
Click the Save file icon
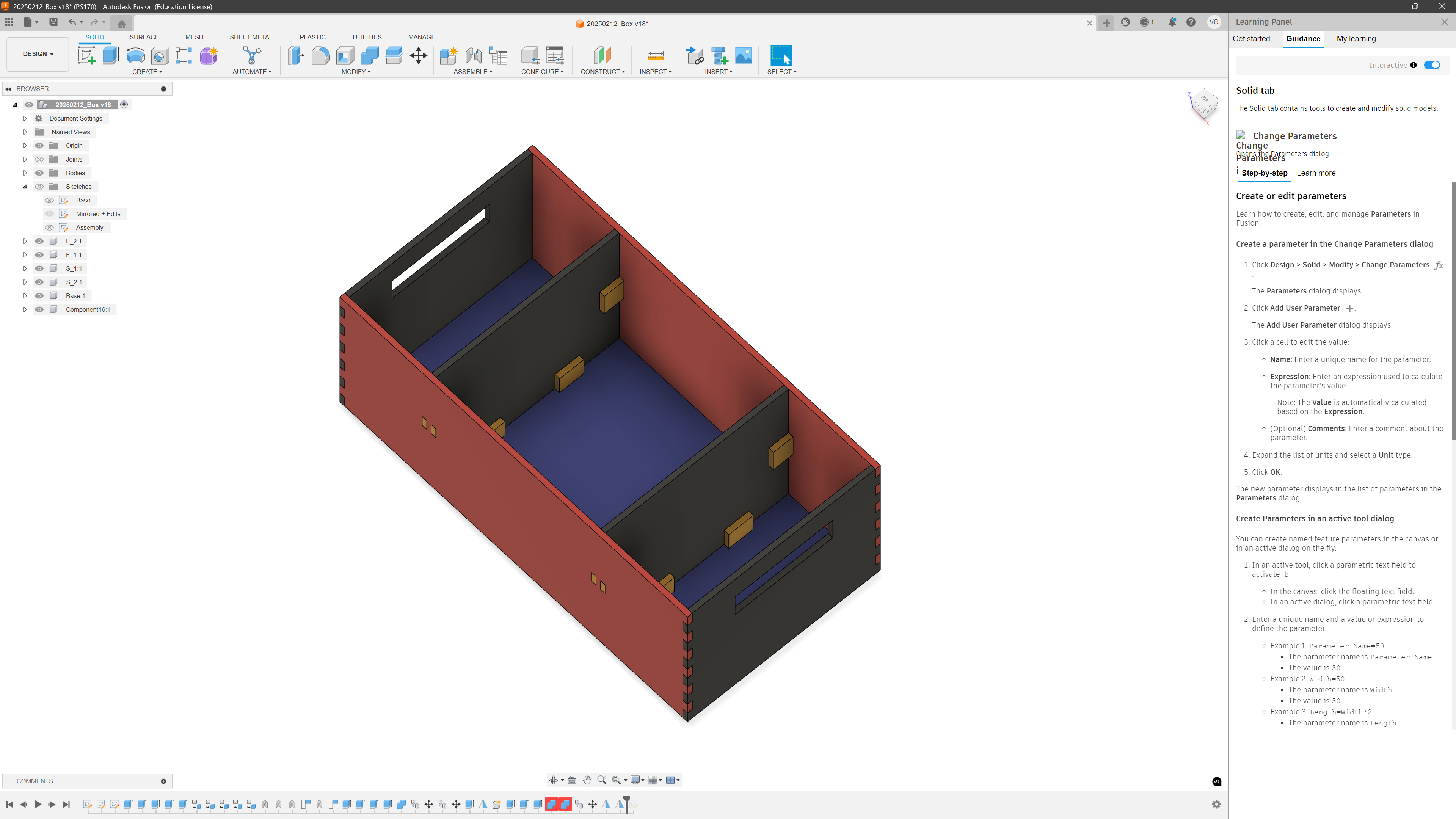tap(54, 22)
